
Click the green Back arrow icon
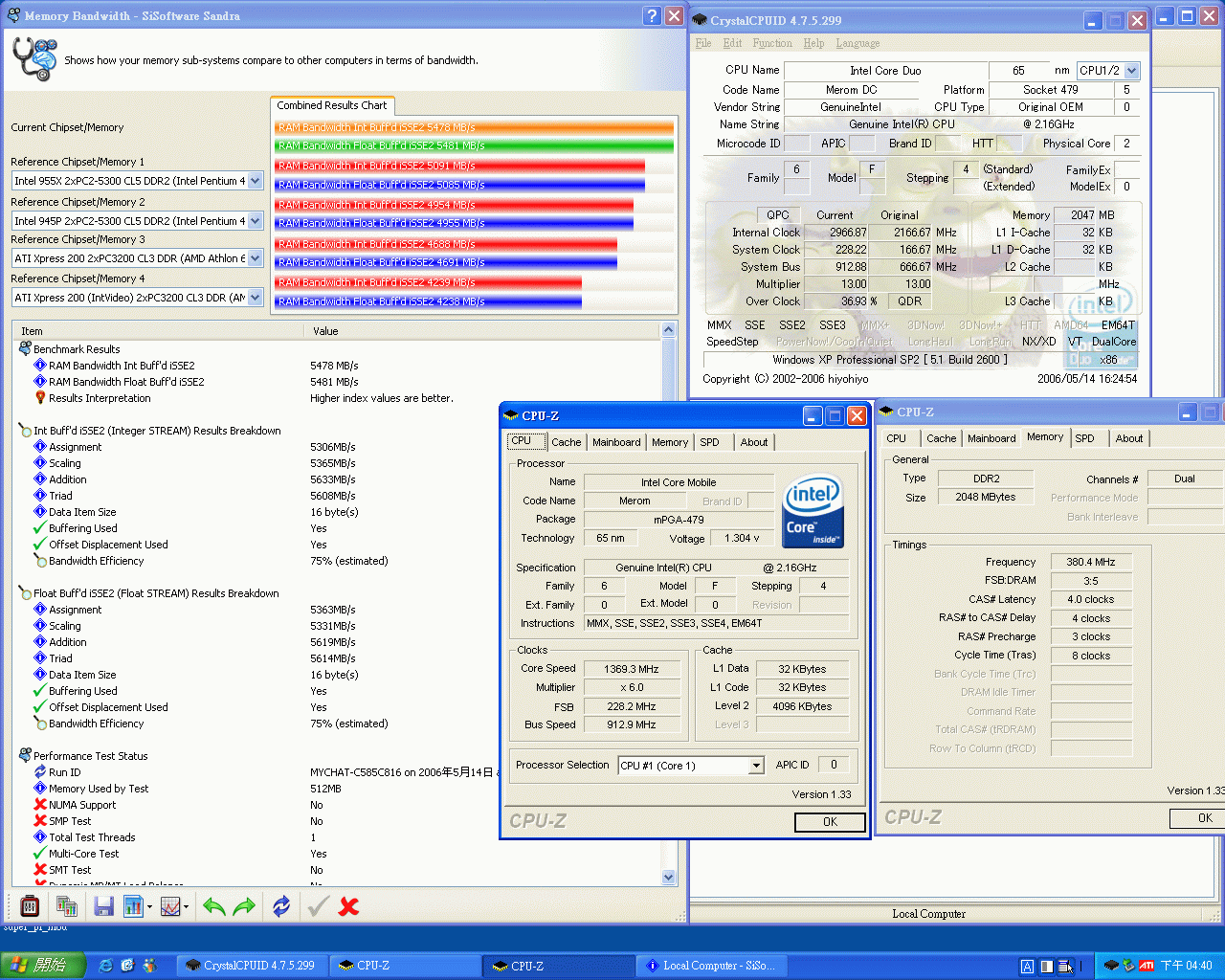tap(214, 905)
